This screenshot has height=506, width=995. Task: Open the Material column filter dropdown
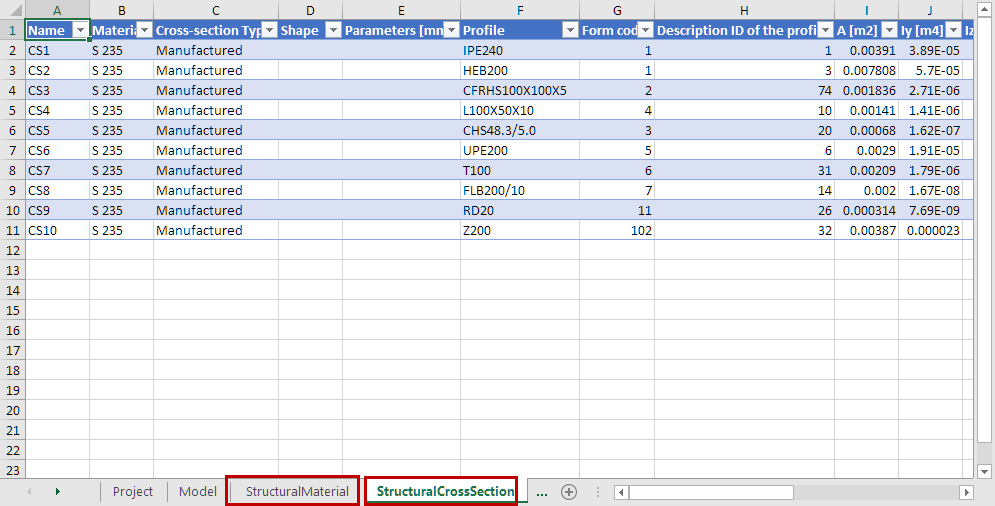[145, 30]
